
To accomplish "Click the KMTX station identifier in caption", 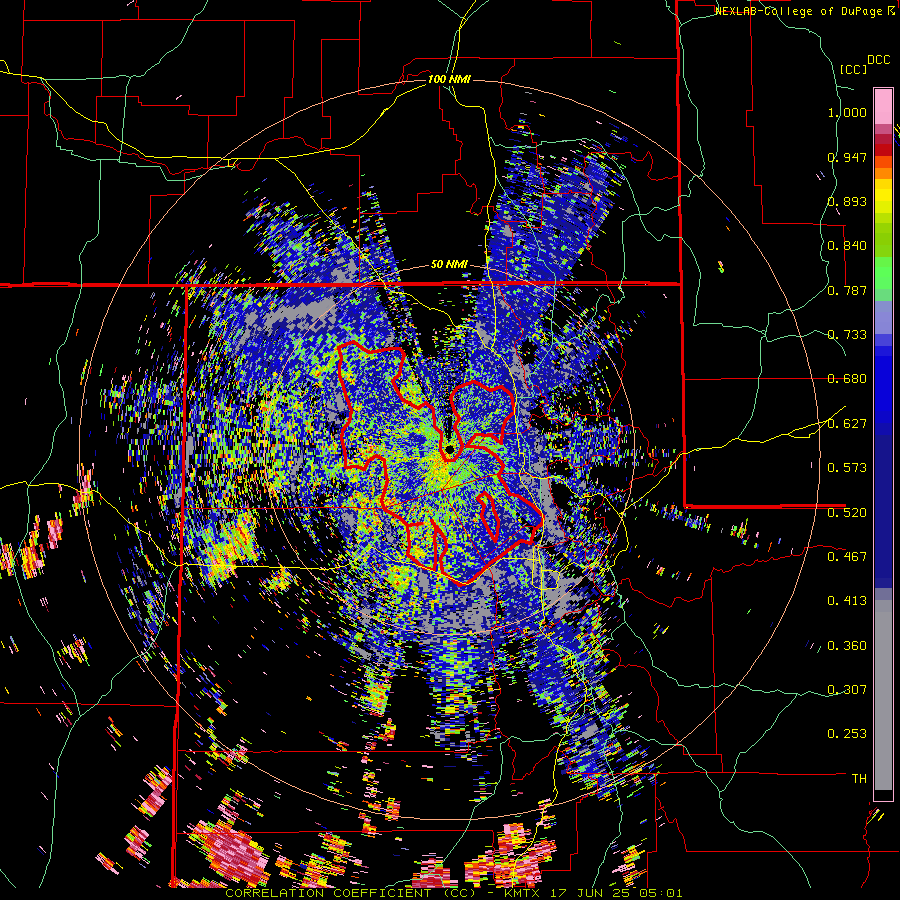I will [522, 893].
